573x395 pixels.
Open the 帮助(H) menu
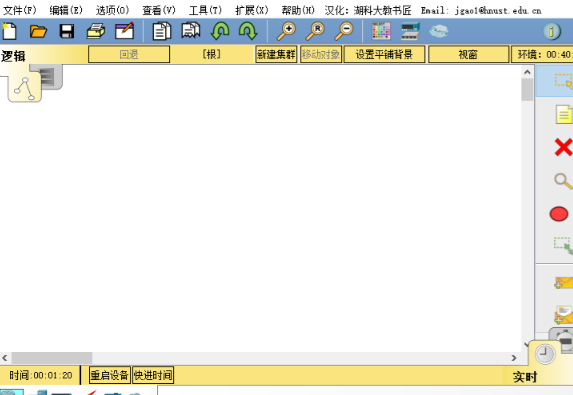(x=298, y=10)
